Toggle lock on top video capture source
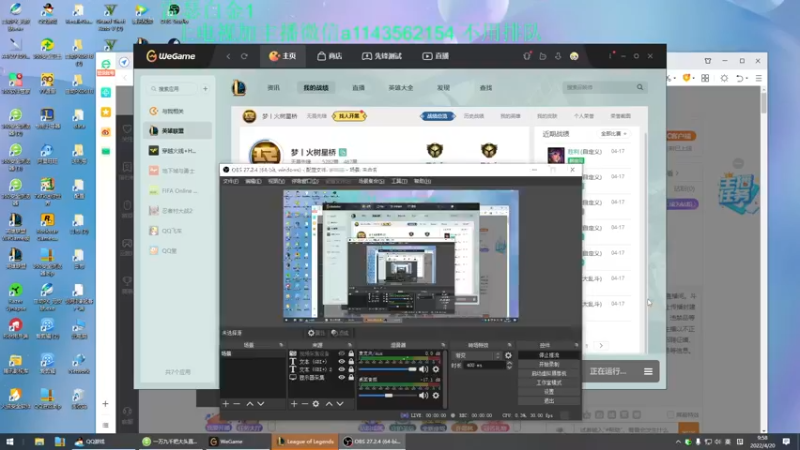 point(351,353)
